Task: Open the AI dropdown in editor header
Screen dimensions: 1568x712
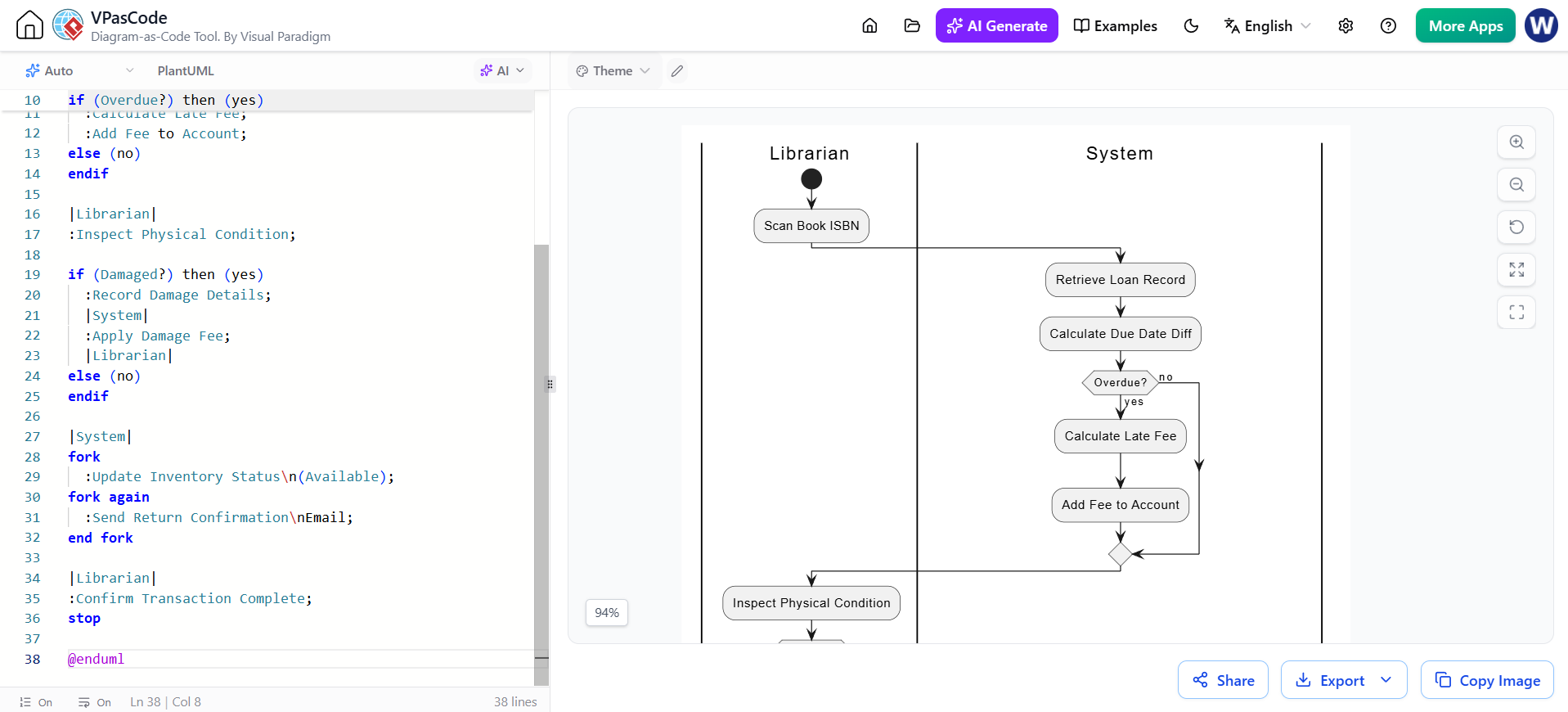Action: (502, 70)
